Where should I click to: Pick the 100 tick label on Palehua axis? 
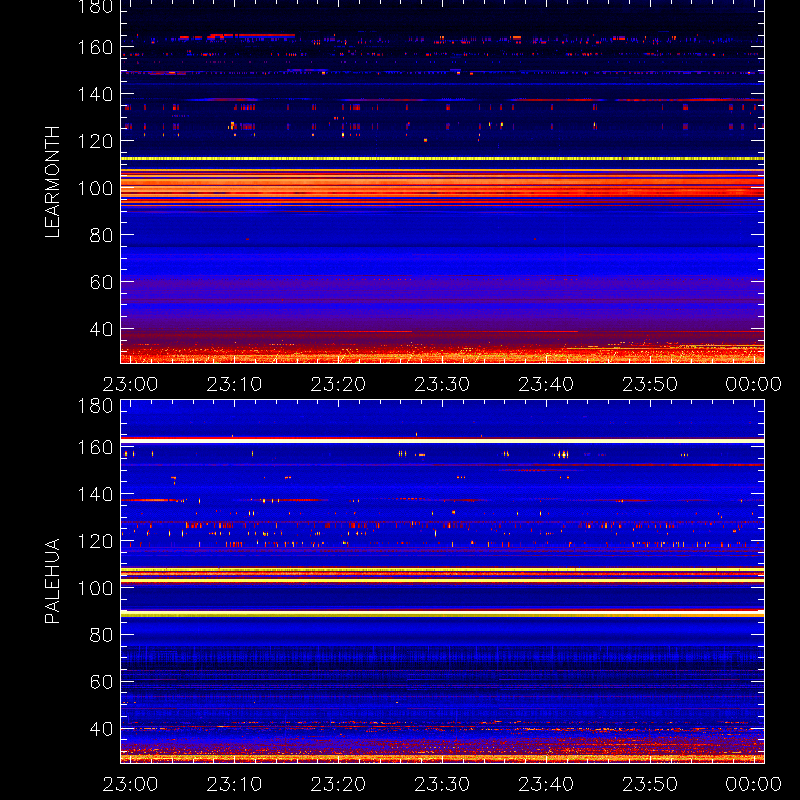[x=95, y=588]
